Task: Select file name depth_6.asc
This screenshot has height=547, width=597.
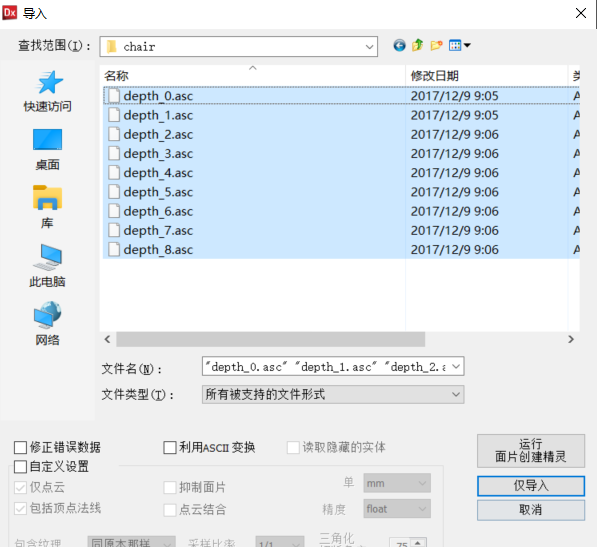Action: click(158, 211)
